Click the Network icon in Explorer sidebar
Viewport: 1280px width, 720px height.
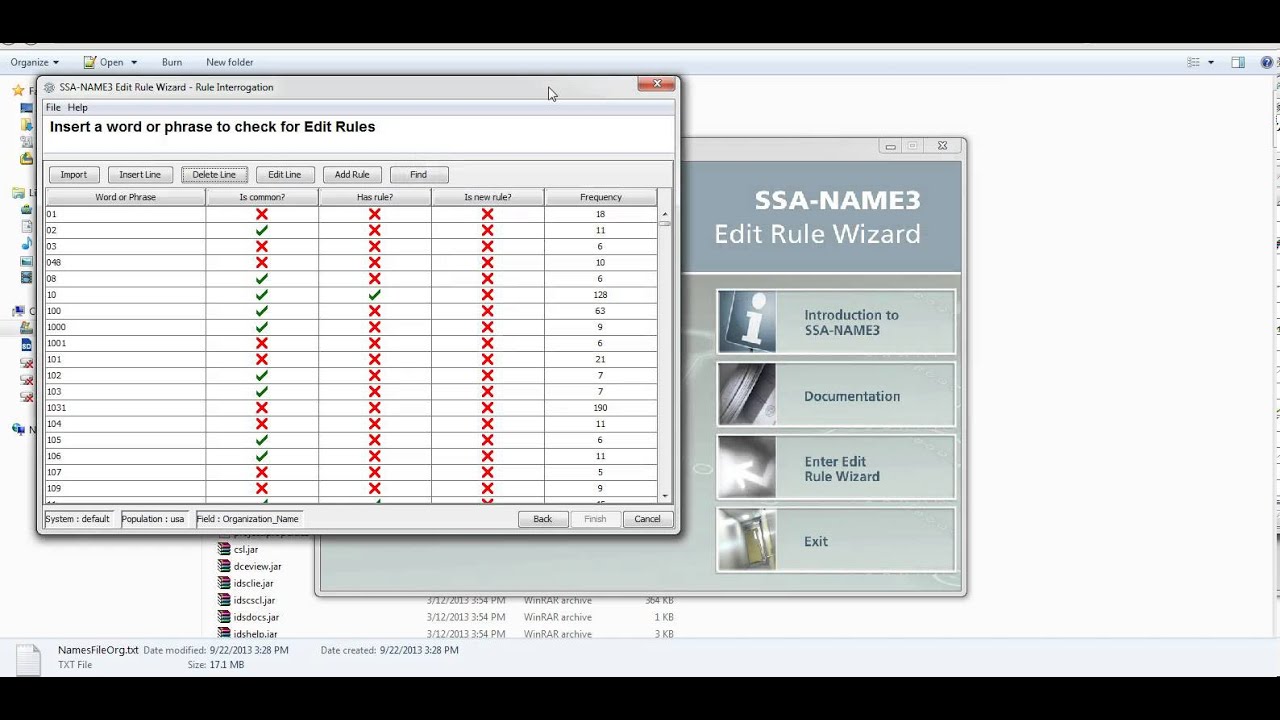click(18, 429)
